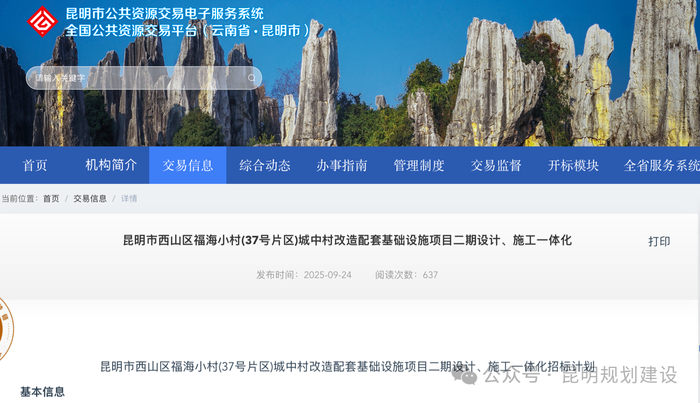The width and height of the screenshot is (700, 403).
Task: Click the round seal at left edge
Action: click(5, 330)
